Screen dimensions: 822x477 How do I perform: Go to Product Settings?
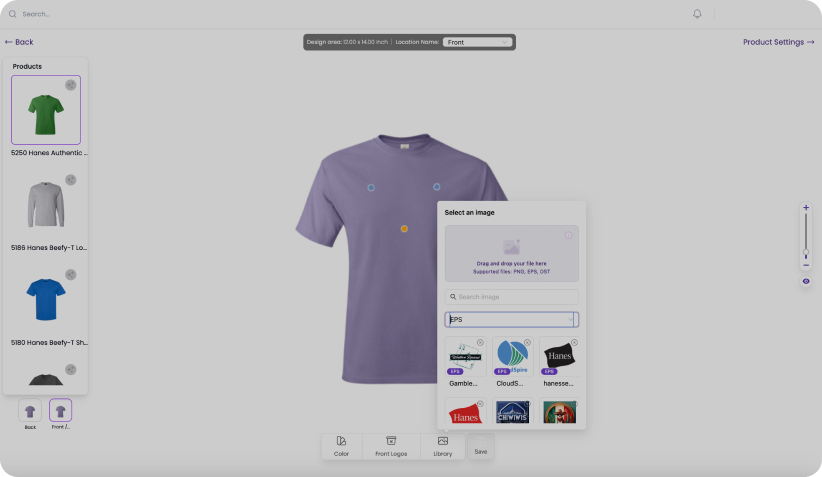[x=778, y=42]
